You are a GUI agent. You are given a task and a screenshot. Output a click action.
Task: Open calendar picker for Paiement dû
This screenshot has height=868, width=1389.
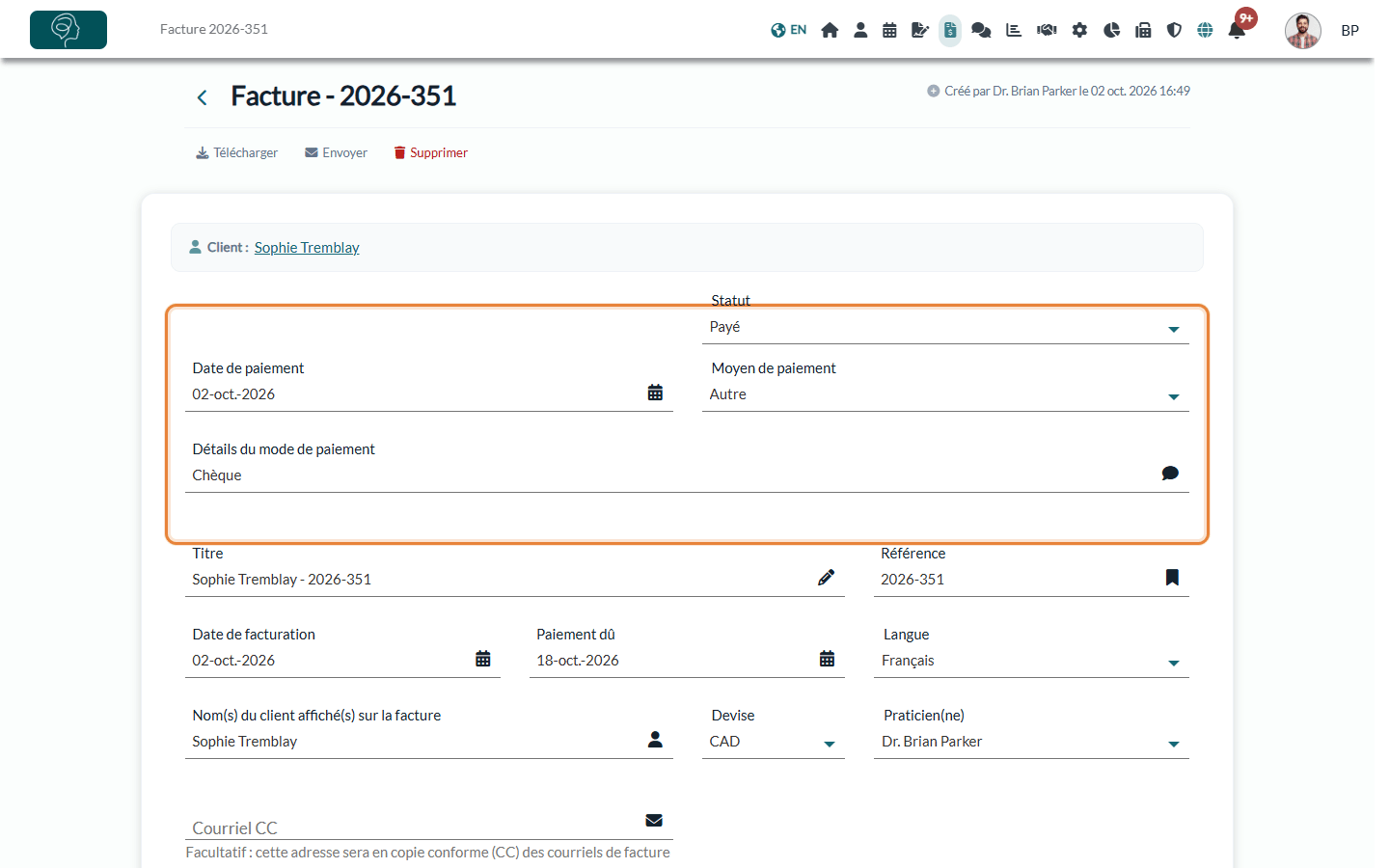(828, 659)
